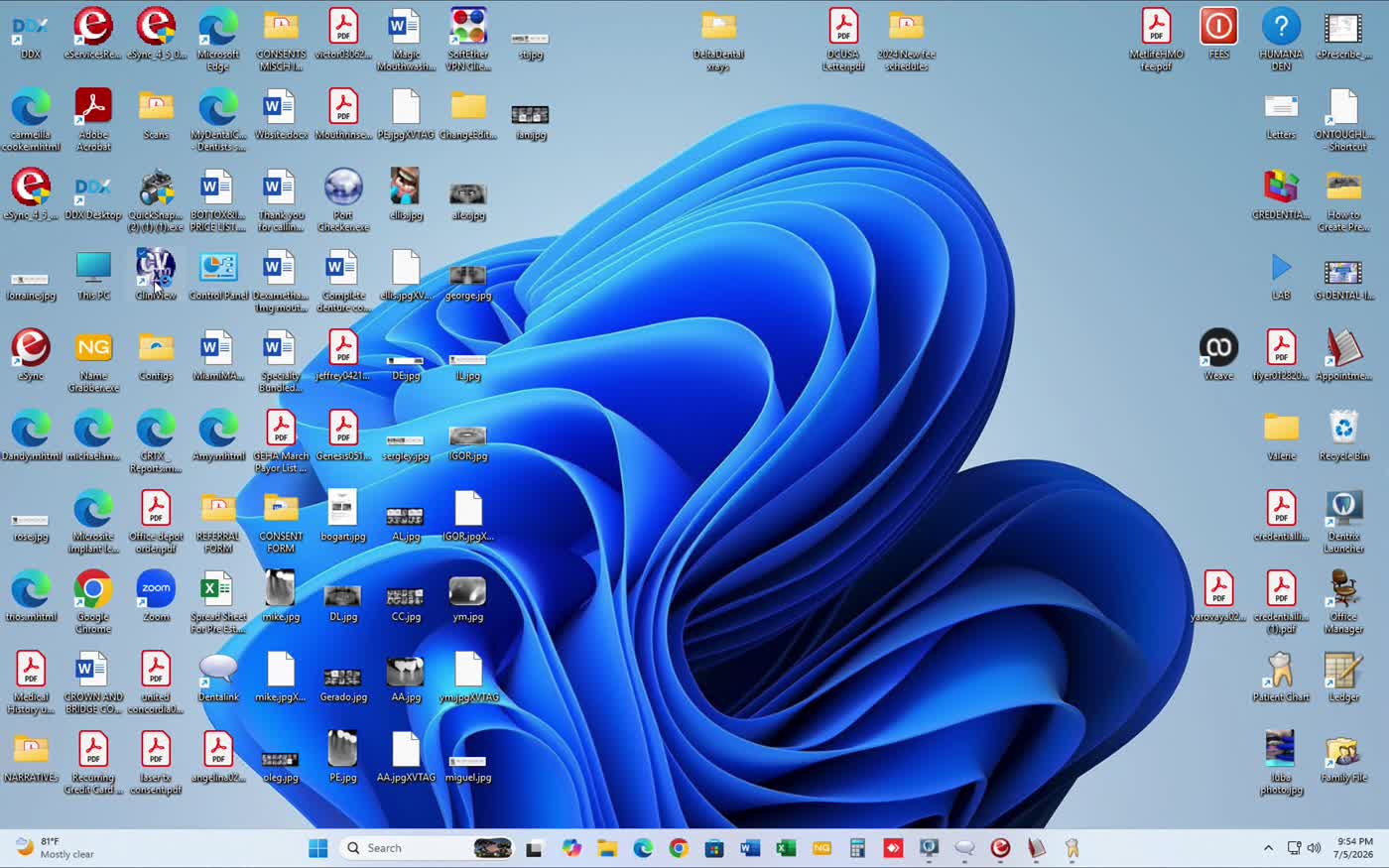
Task: Launch Adobe Acrobat from the desktop
Action: 93,120
